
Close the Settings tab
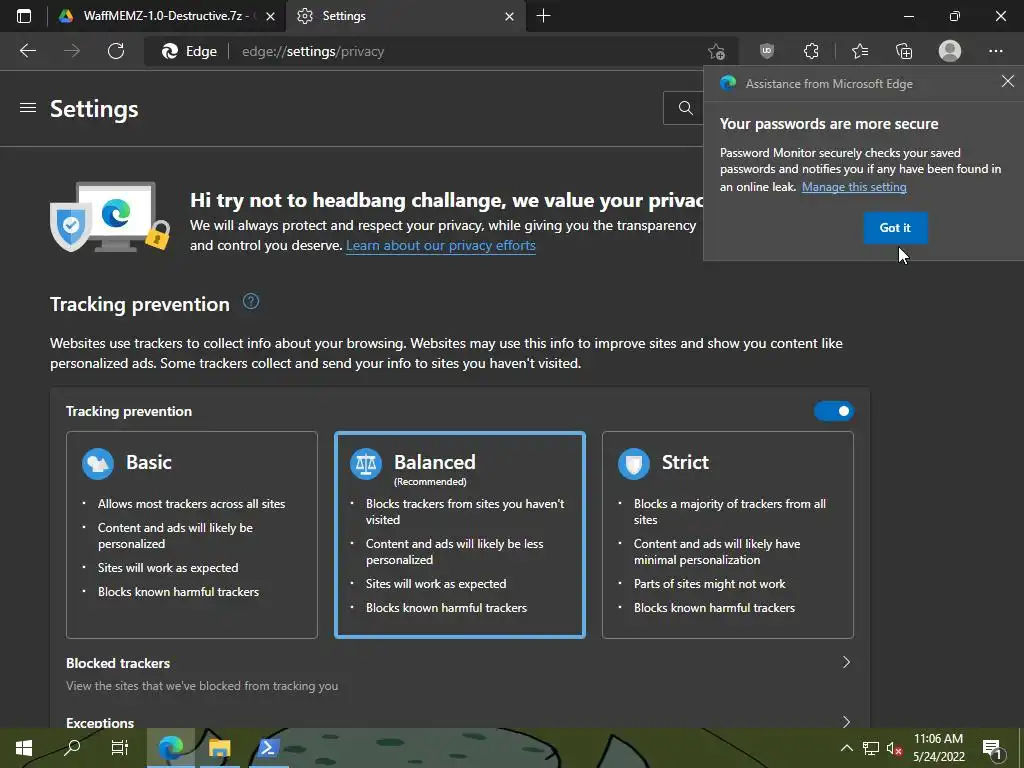point(509,17)
